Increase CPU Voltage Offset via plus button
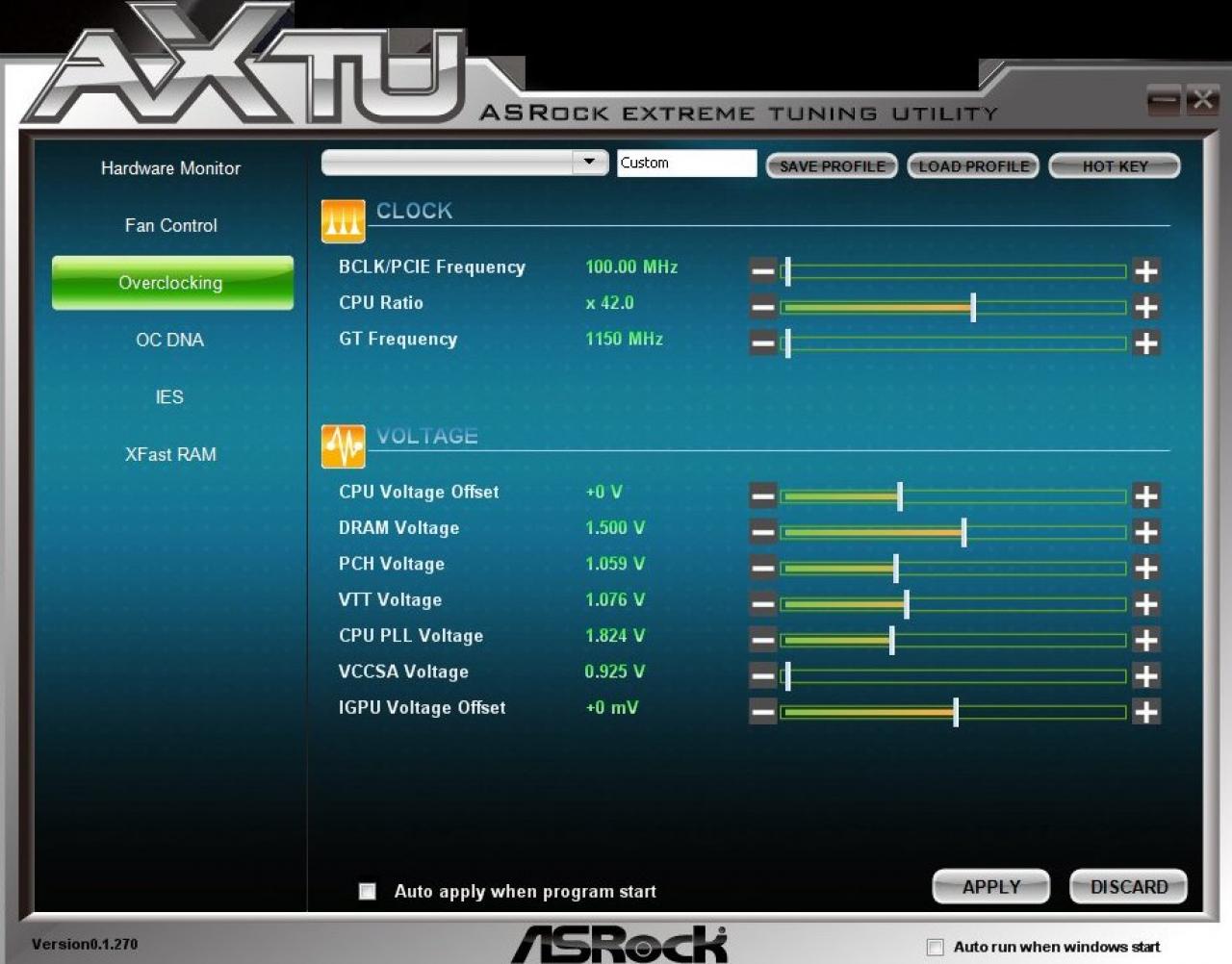The height and width of the screenshot is (964, 1232). (1145, 496)
